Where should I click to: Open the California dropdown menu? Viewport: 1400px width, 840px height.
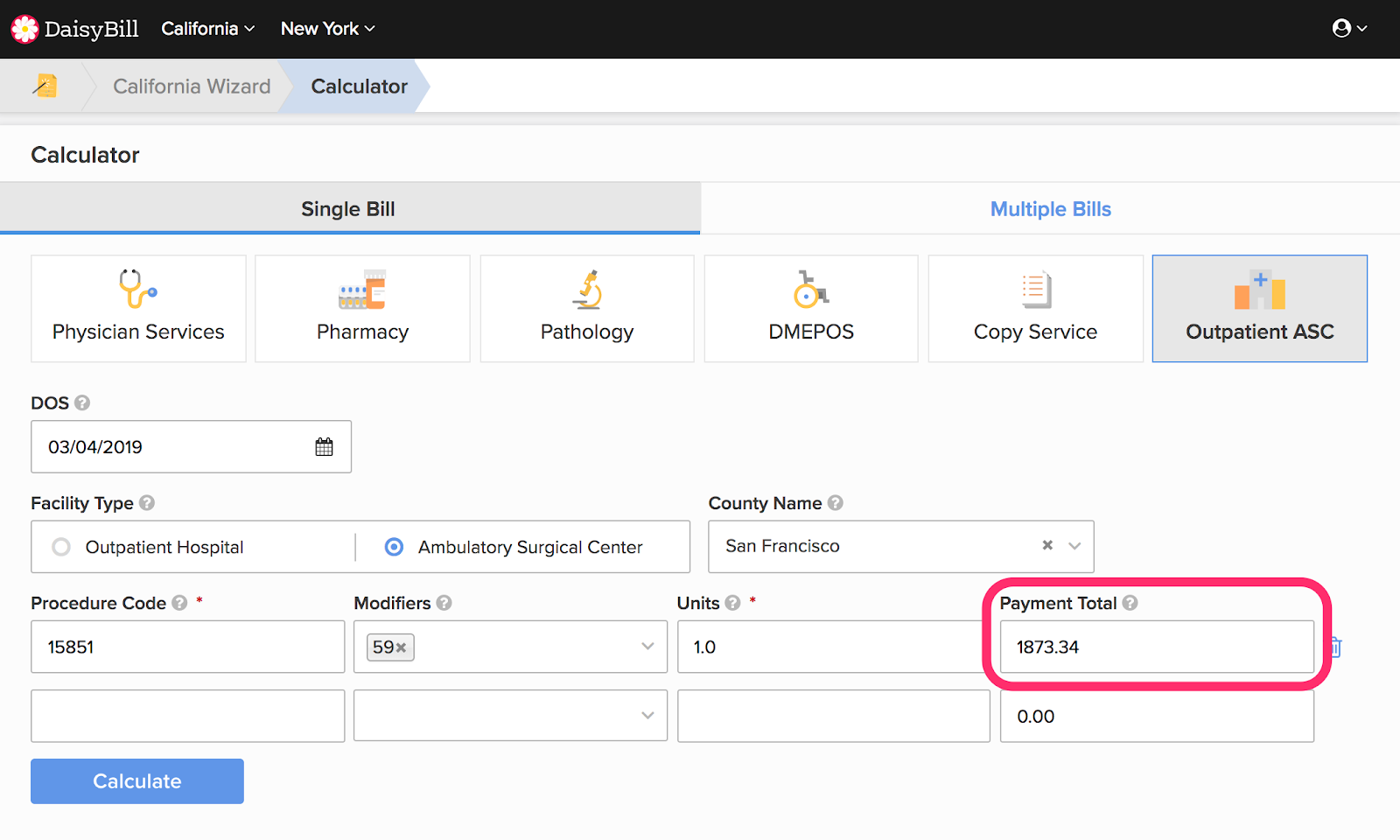tap(207, 29)
